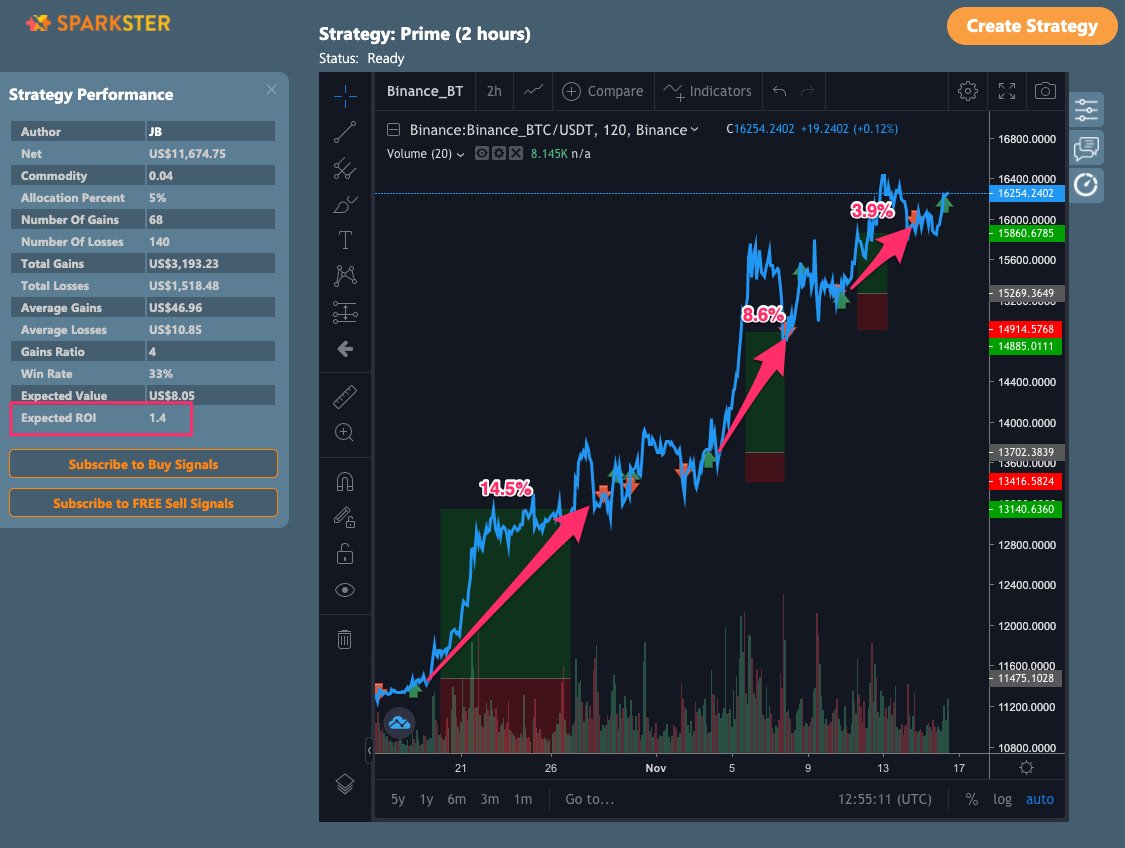Toggle auto scale mode
The height and width of the screenshot is (848, 1125).
[1040, 799]
